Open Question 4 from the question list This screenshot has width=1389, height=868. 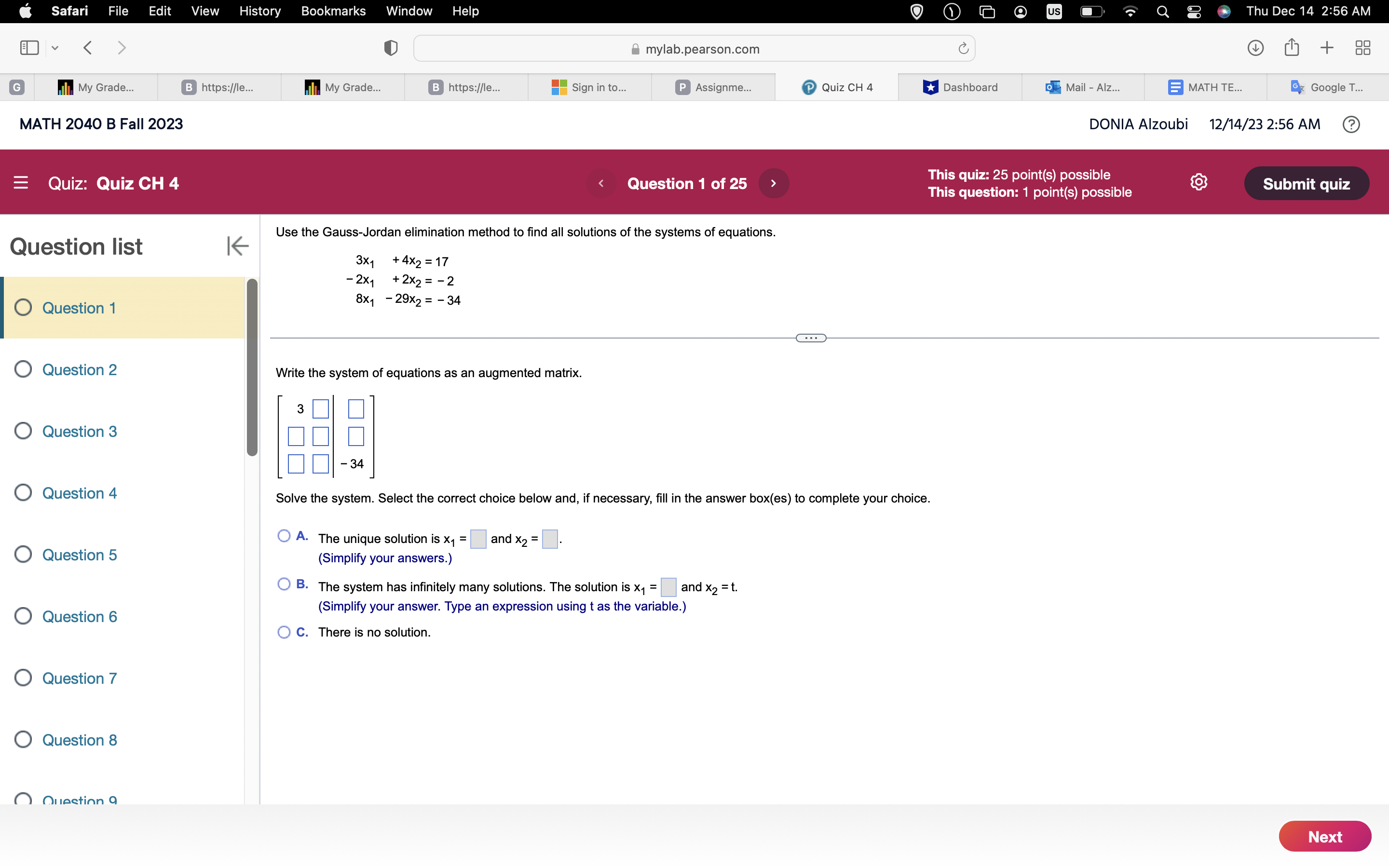tap(79, 492)
